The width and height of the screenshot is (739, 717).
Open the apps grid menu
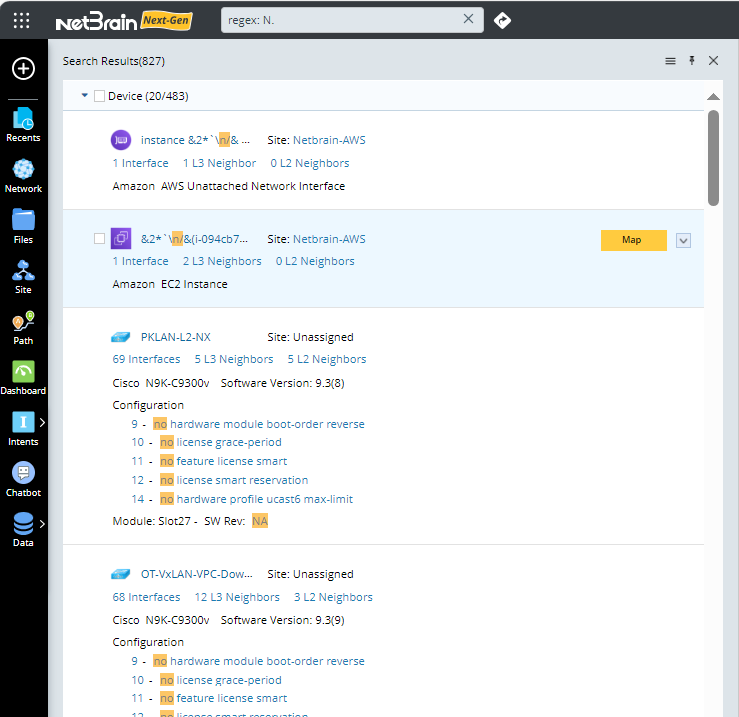coord(21,20)
